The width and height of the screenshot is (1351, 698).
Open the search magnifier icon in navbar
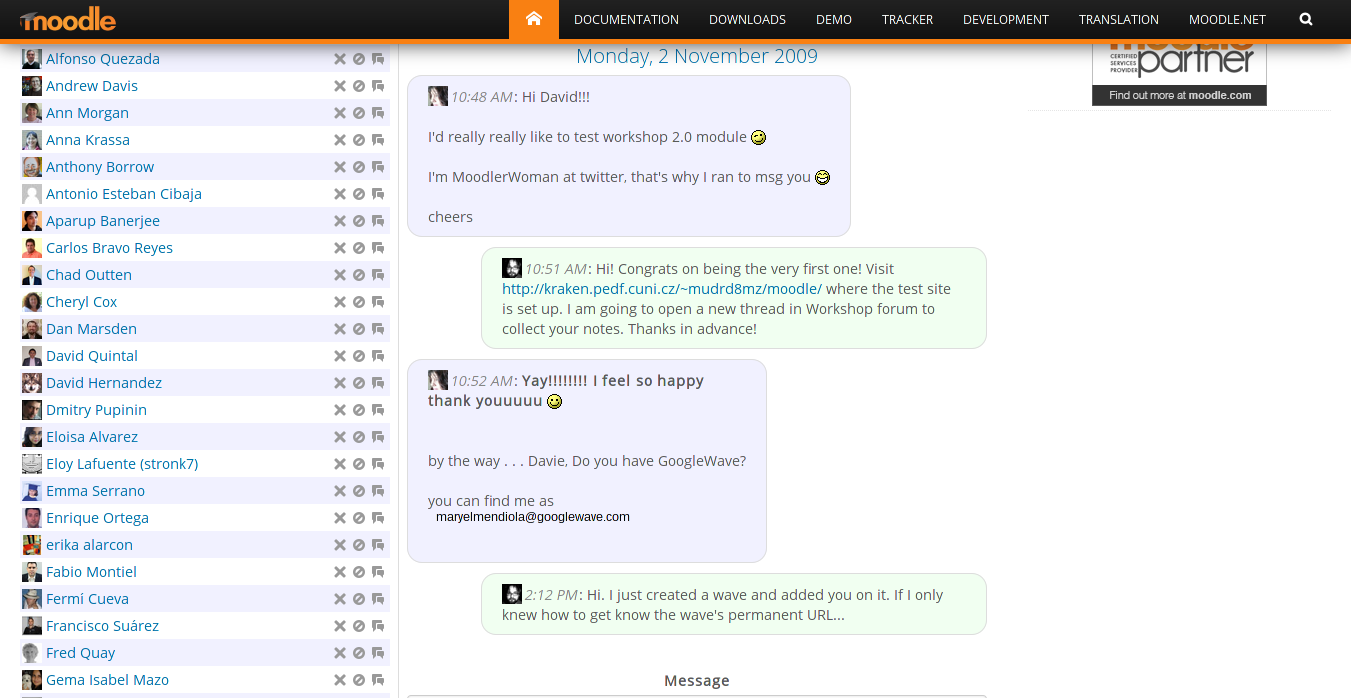coord(1306,19)
